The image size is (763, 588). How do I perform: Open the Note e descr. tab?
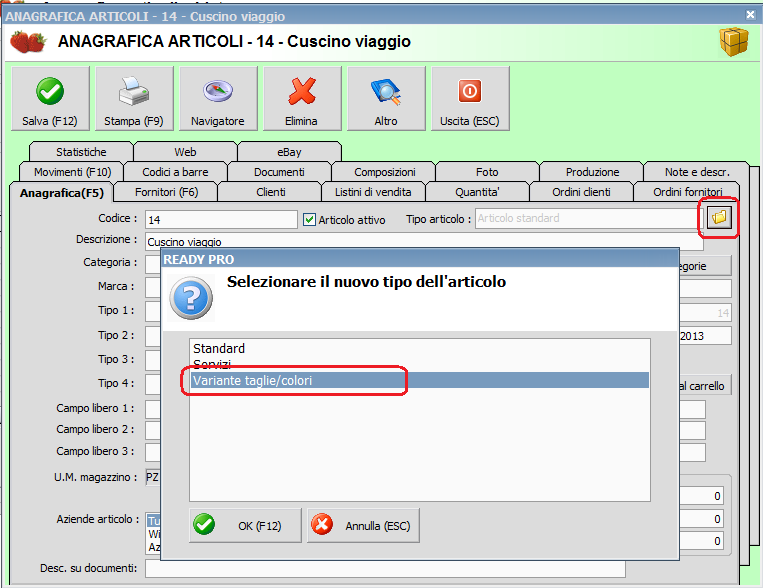click(697, 172)
